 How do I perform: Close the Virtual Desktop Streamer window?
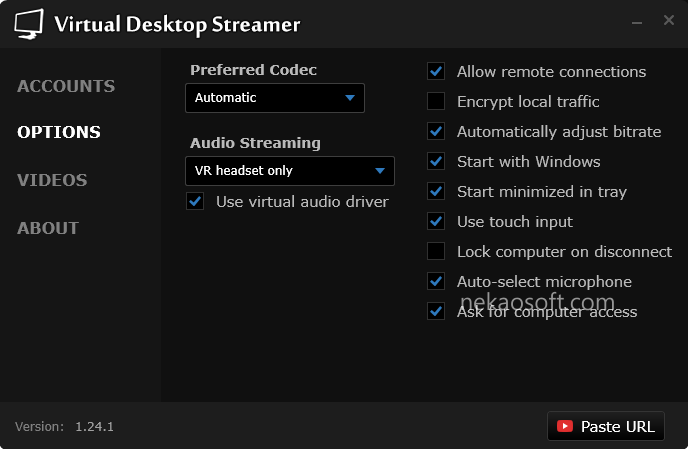coord(669,20)
